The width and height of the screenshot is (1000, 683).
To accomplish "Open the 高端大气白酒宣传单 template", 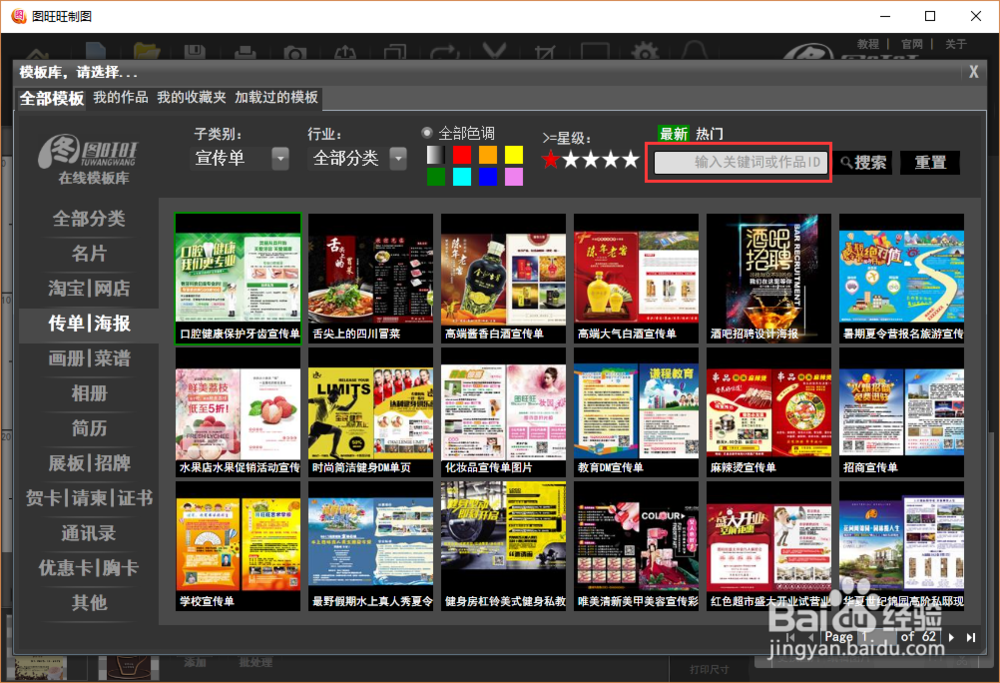I will pos(636,279).
